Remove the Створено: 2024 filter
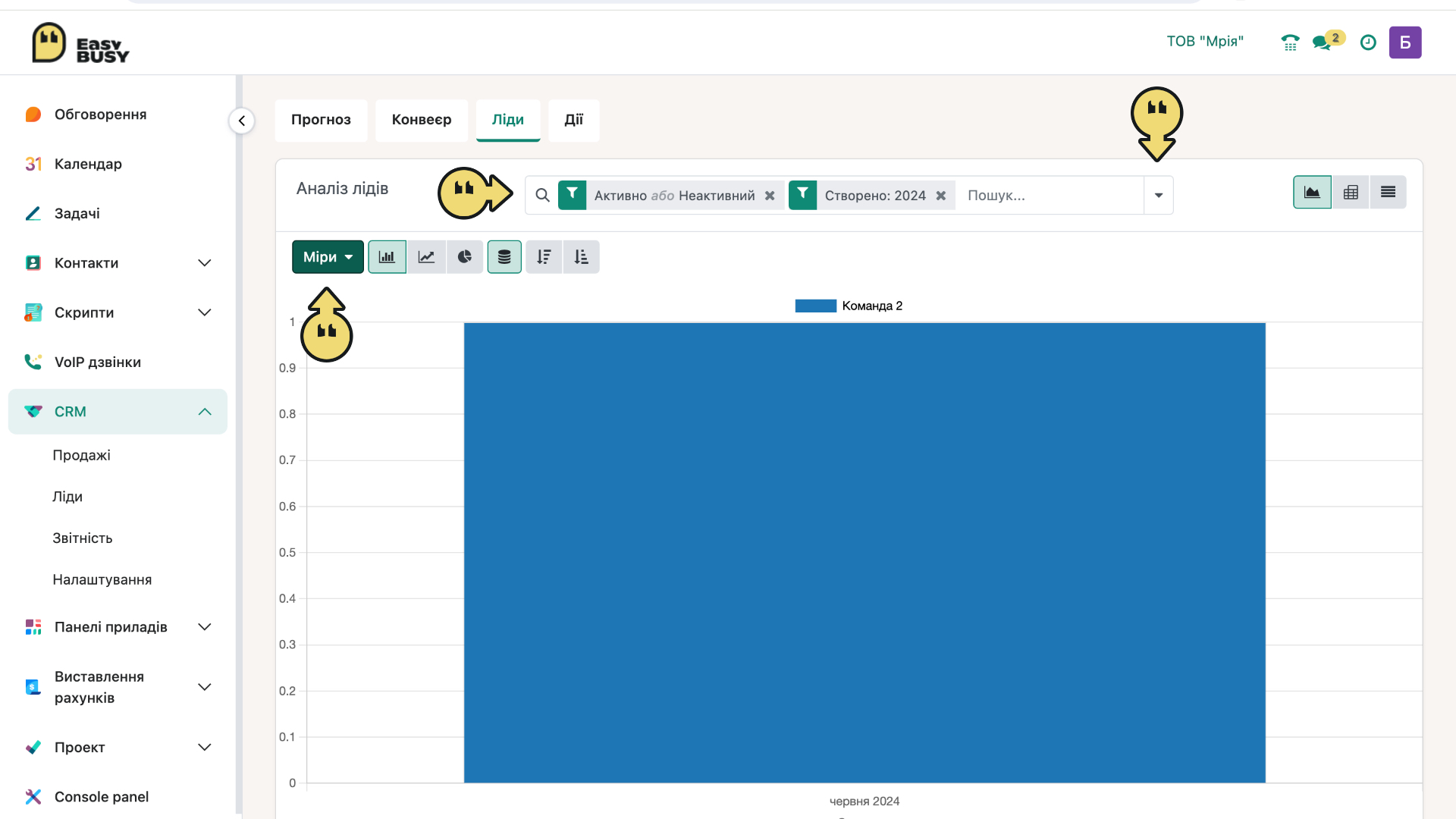Image resolution: width=1456 pixels, height=819 pixels. 941,196
